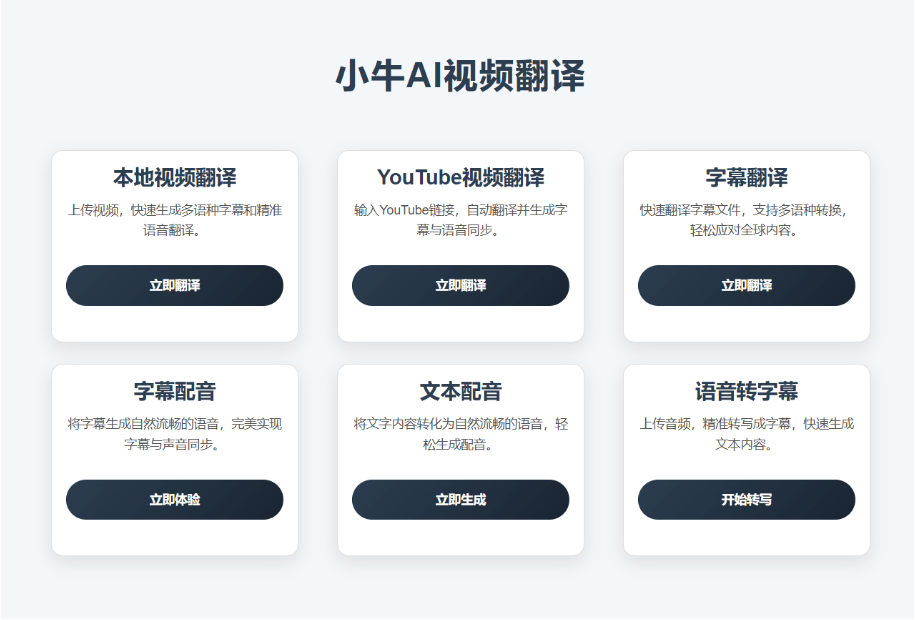Click 立即体验 under 字幕配音

pyautogui.click(x=174, y=499)
